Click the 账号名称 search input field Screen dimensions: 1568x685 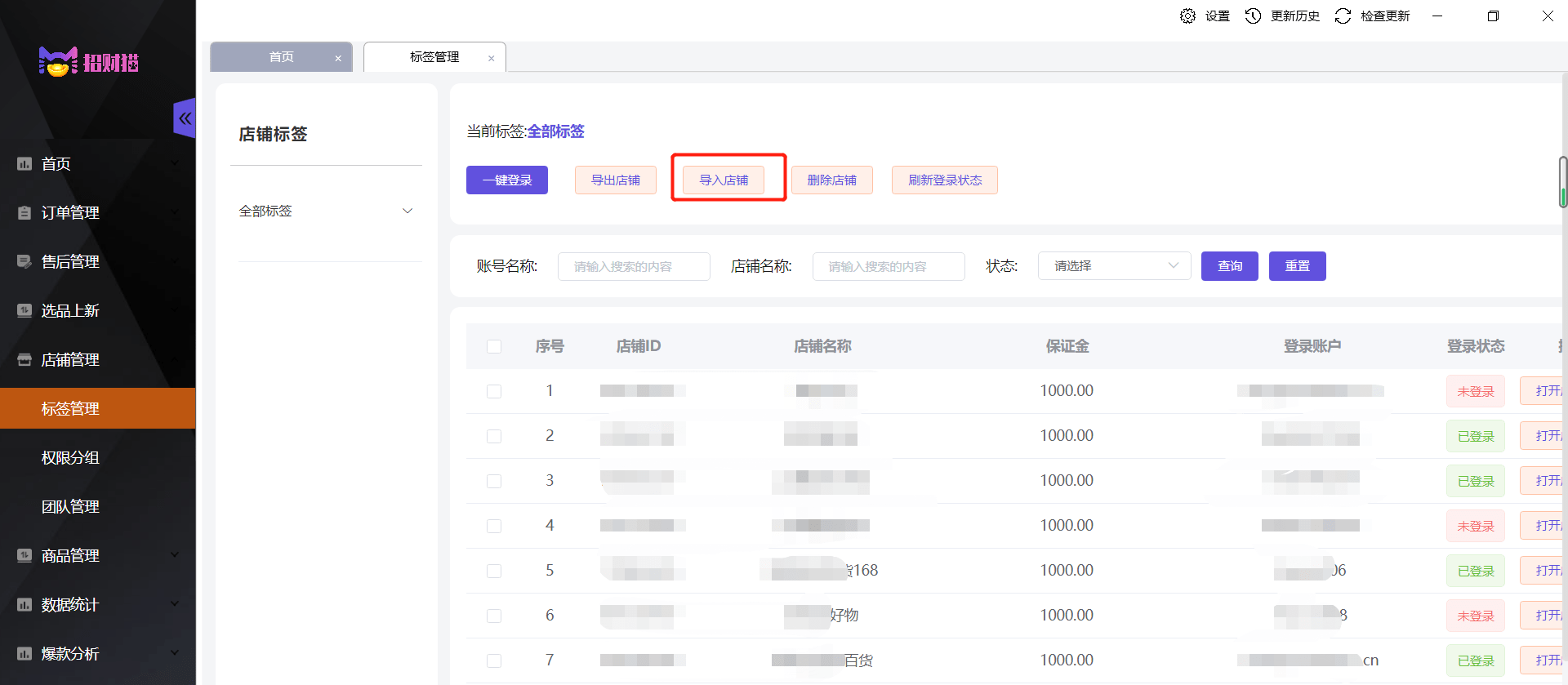pyautogui.click(x=633, y=266)
